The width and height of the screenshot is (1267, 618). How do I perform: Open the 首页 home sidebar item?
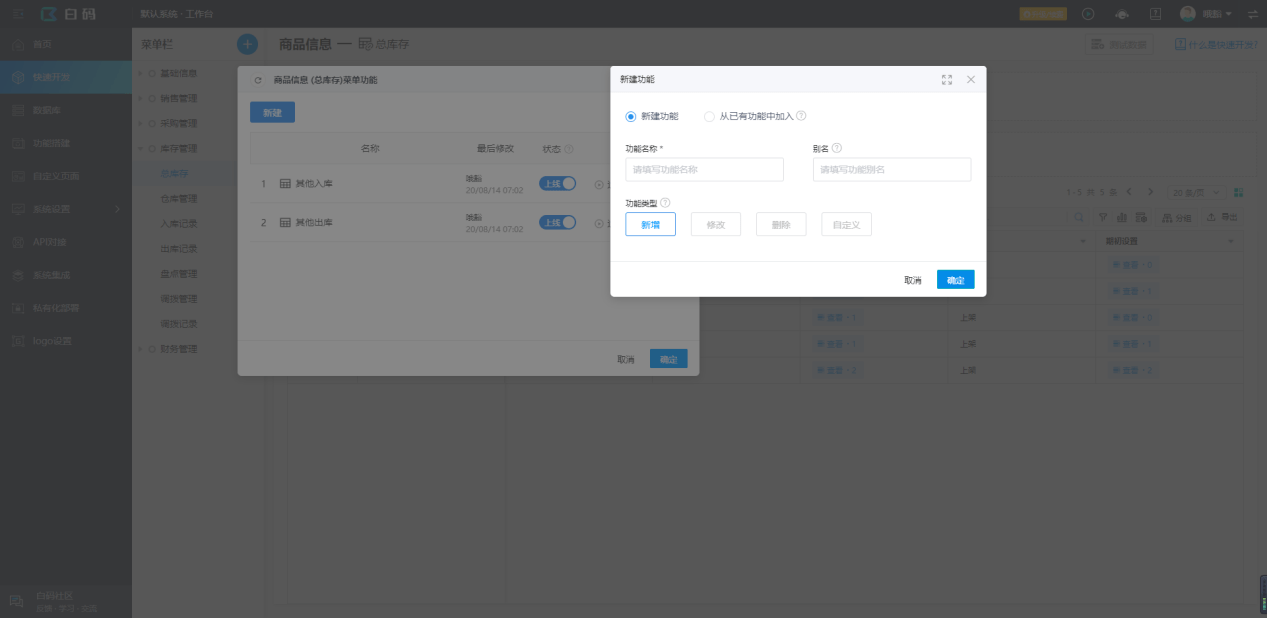66,44
